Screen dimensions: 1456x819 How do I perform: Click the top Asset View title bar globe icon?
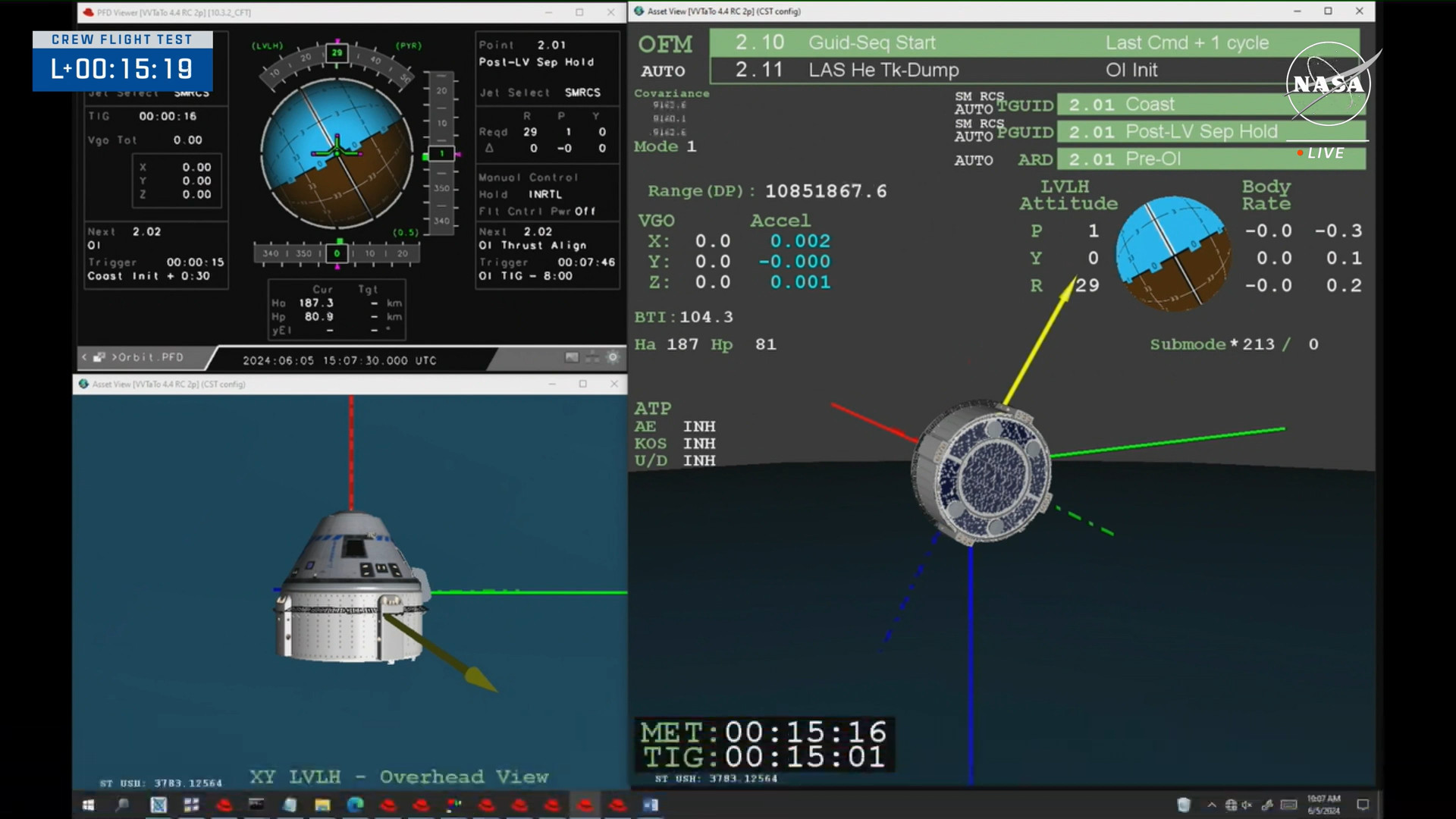[x=639, y=11]
